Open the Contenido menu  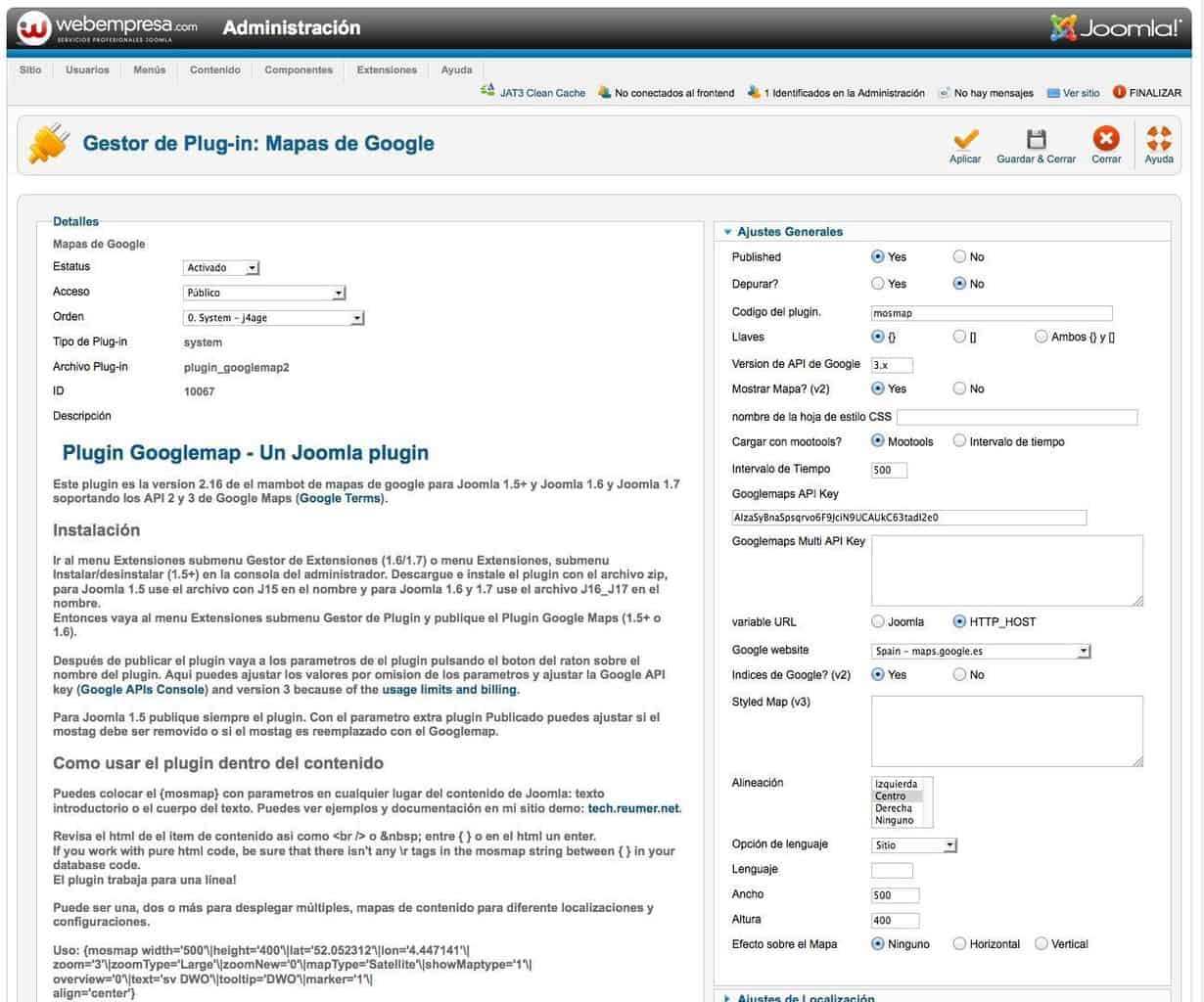pos(215,69)
